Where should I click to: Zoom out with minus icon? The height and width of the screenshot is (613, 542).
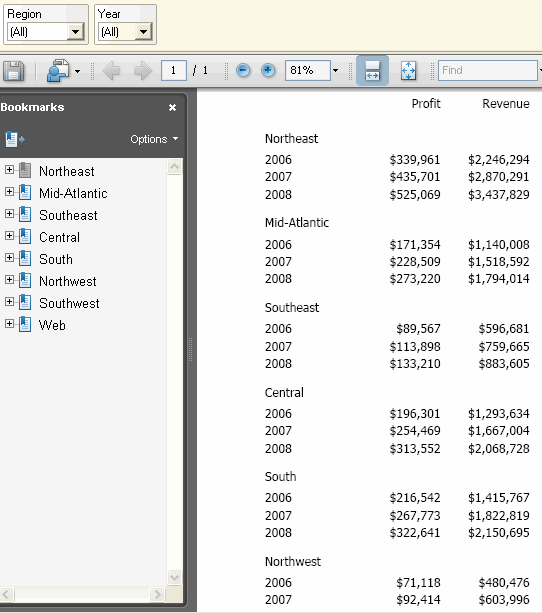pos(243,70)
